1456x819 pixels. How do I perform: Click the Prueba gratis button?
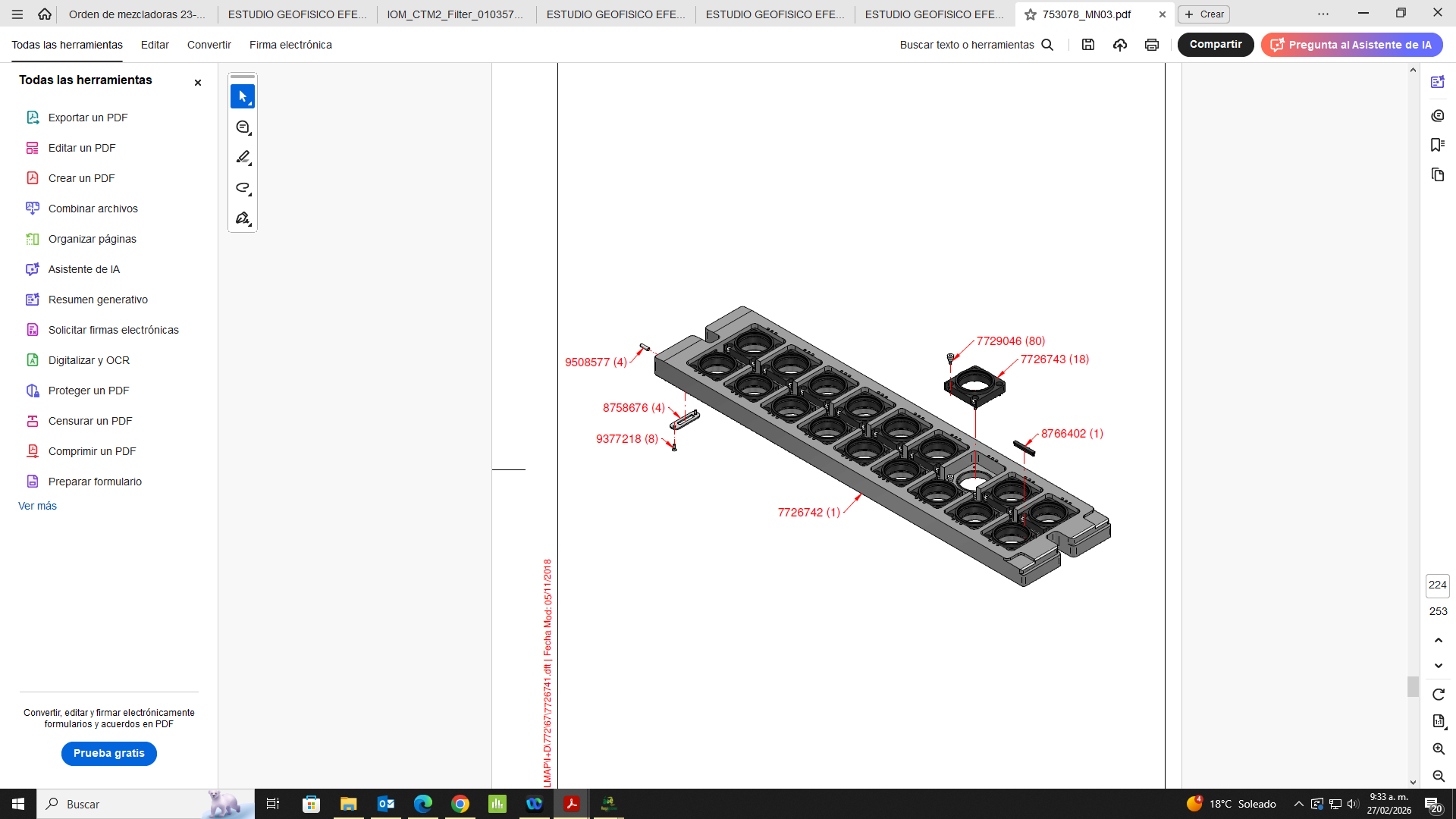pos(108,753)
